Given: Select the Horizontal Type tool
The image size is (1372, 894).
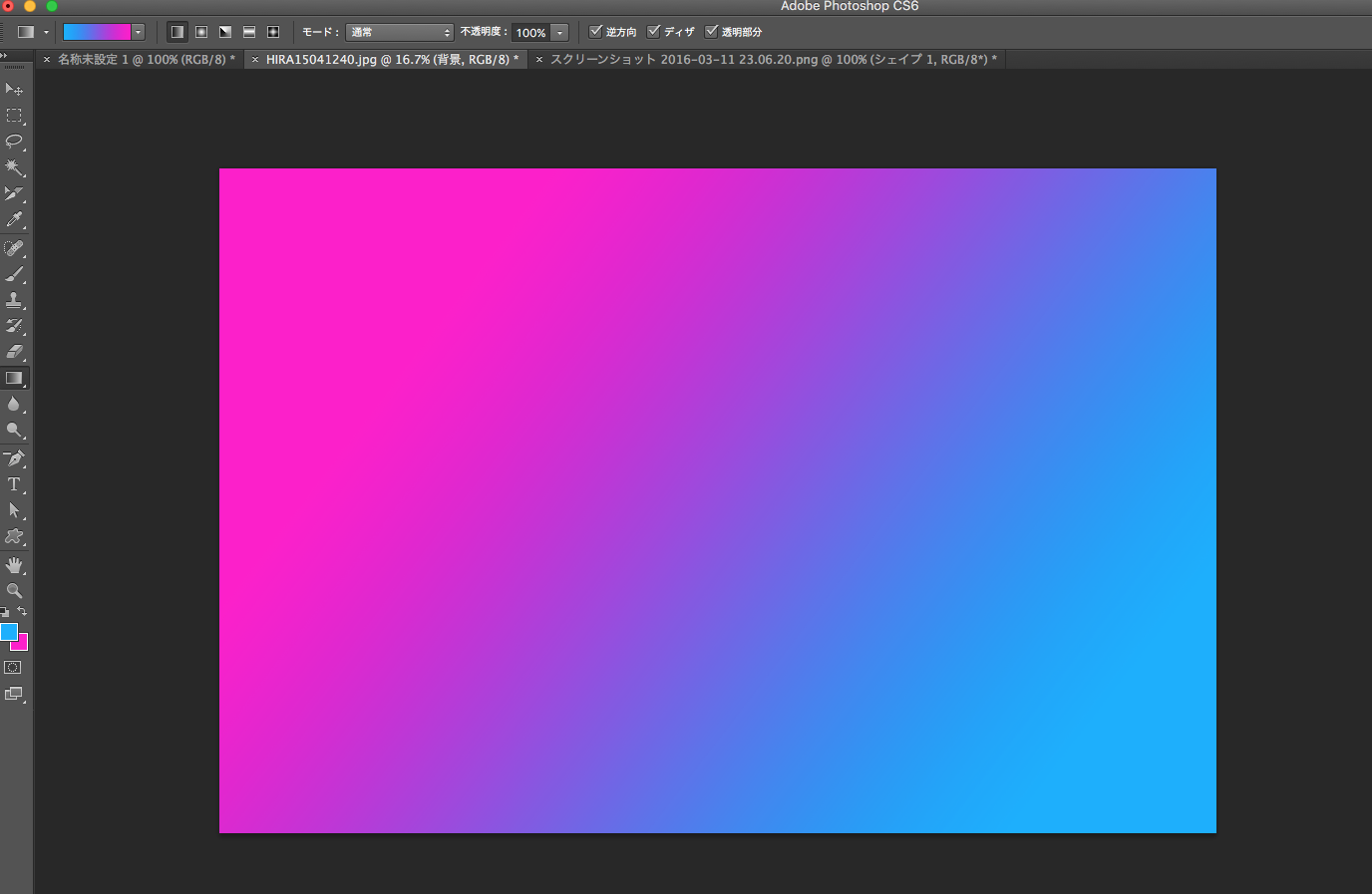Looking at the screenshot, I should (14, 484).
